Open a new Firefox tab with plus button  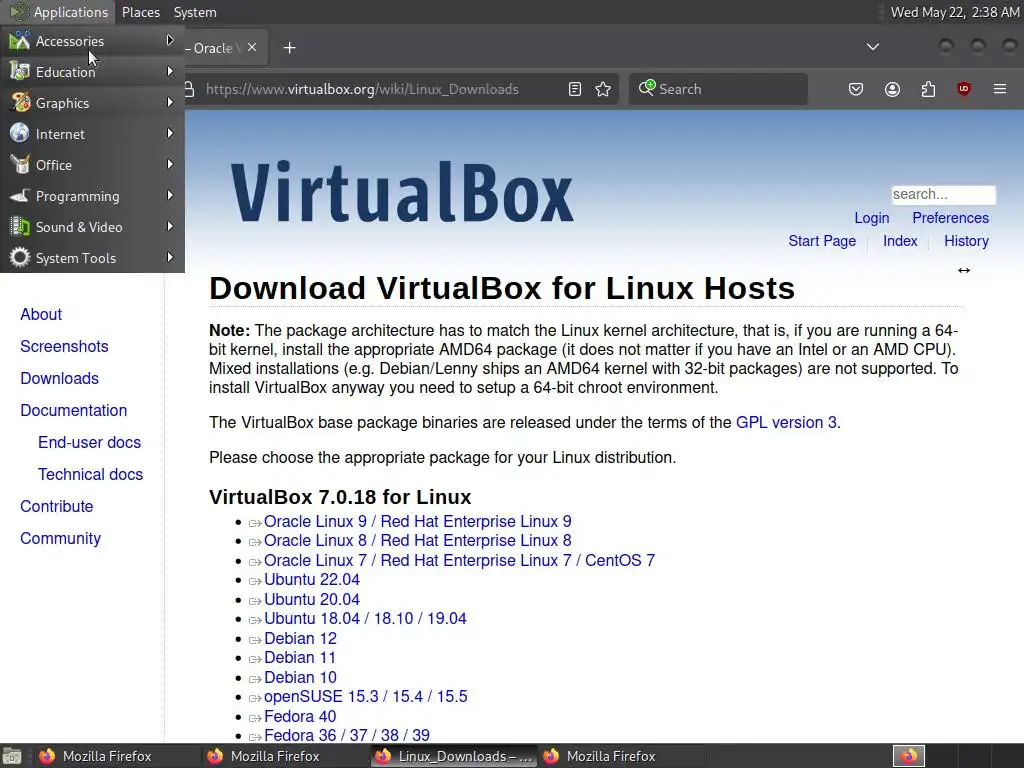pos(289,48)
